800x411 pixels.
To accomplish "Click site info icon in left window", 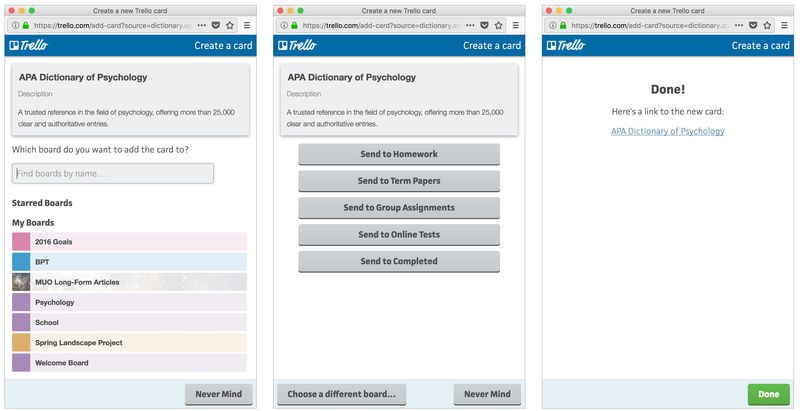I will pos(16,25).
